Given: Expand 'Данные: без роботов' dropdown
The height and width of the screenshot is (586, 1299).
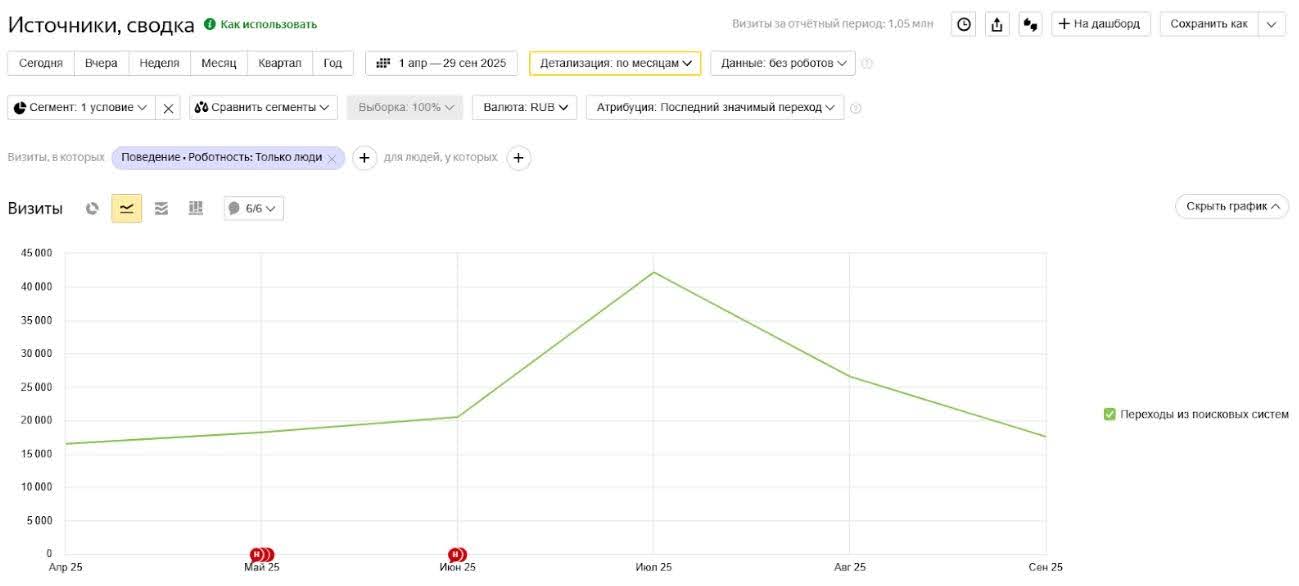Looking at the screenshot, I should (x=783, y=63).
